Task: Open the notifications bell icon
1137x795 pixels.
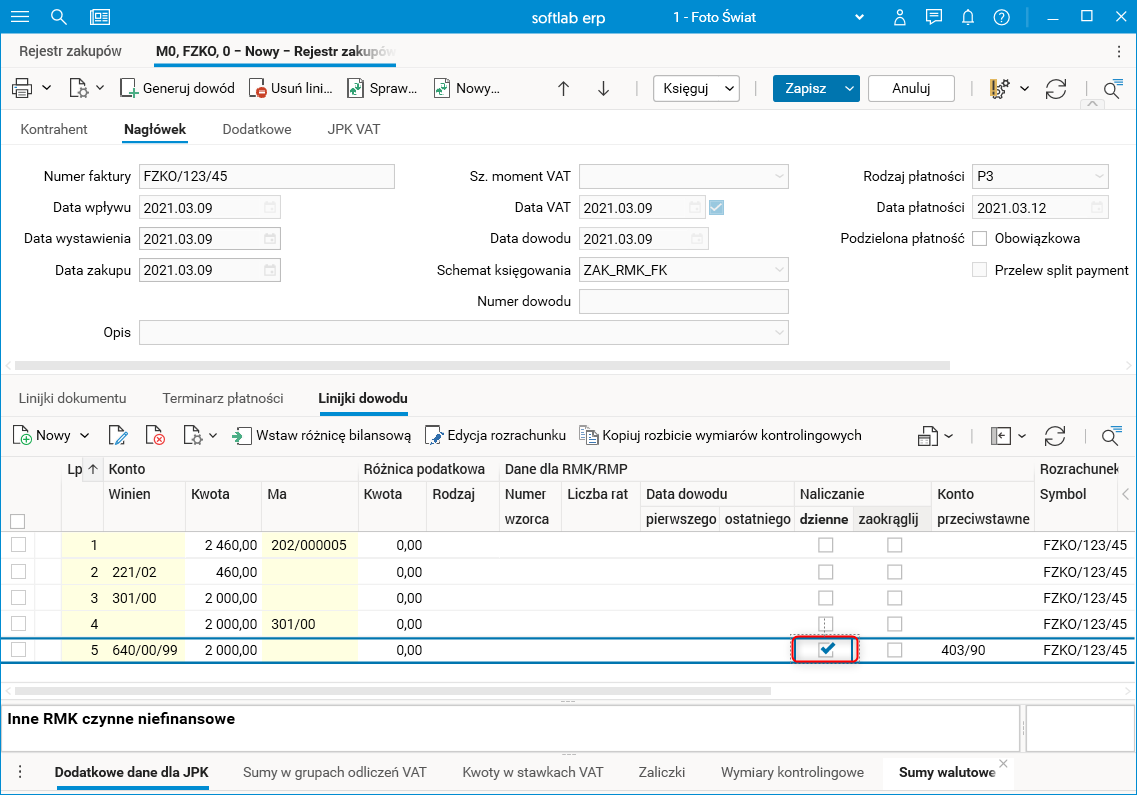Action: (967, 17)
